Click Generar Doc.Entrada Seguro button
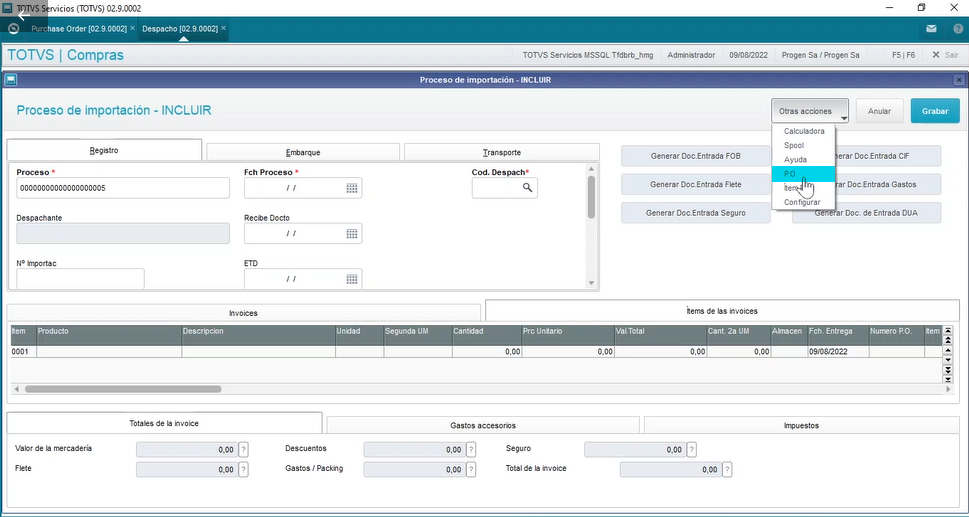The height and width of the screenshot is (517, 969). click(x=696, y=212)
